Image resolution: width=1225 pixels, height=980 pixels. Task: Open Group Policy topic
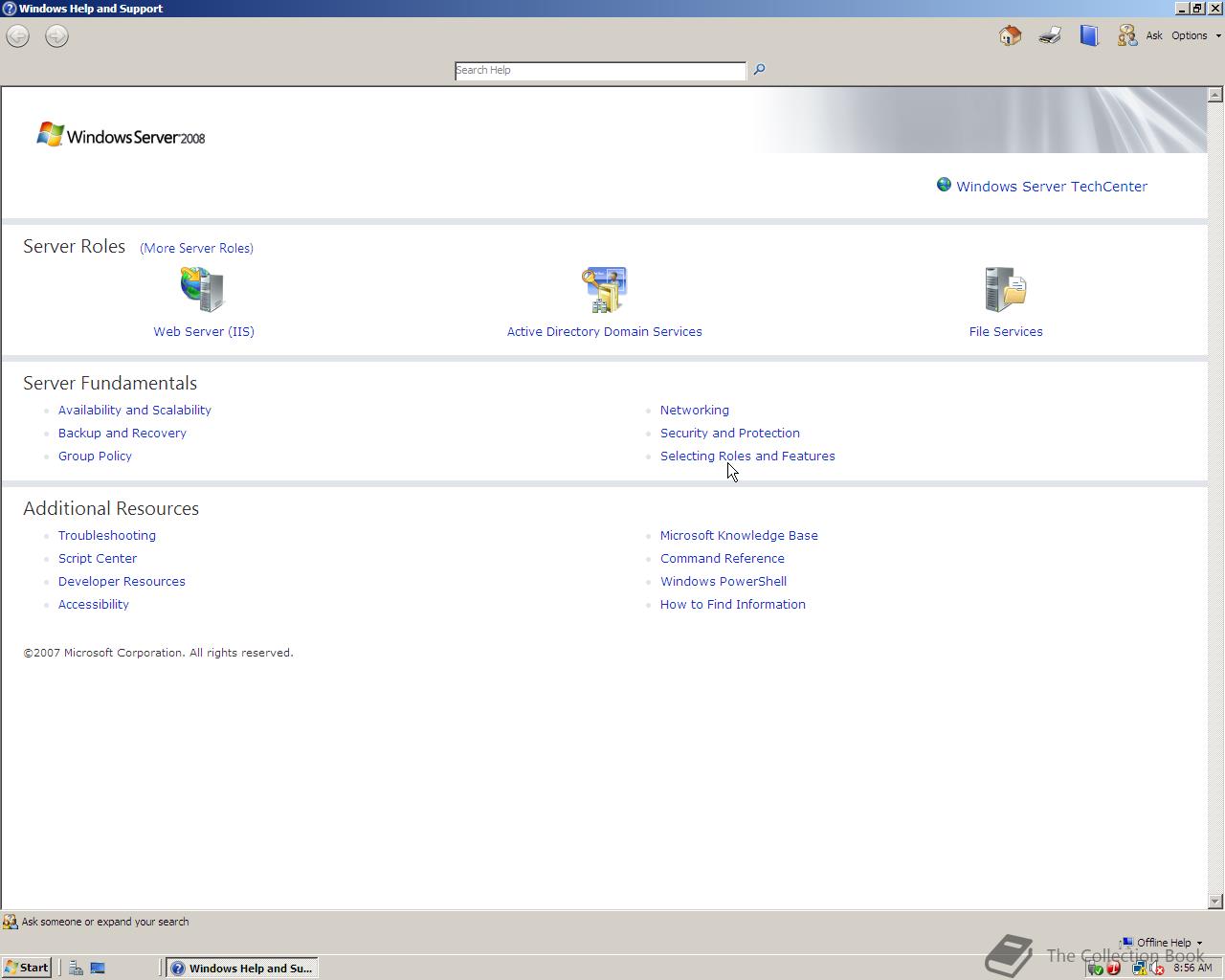[x=95, y=456]
